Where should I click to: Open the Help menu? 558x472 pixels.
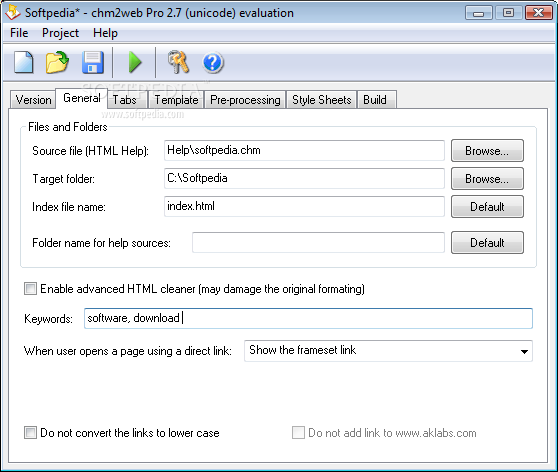(105, 33)
